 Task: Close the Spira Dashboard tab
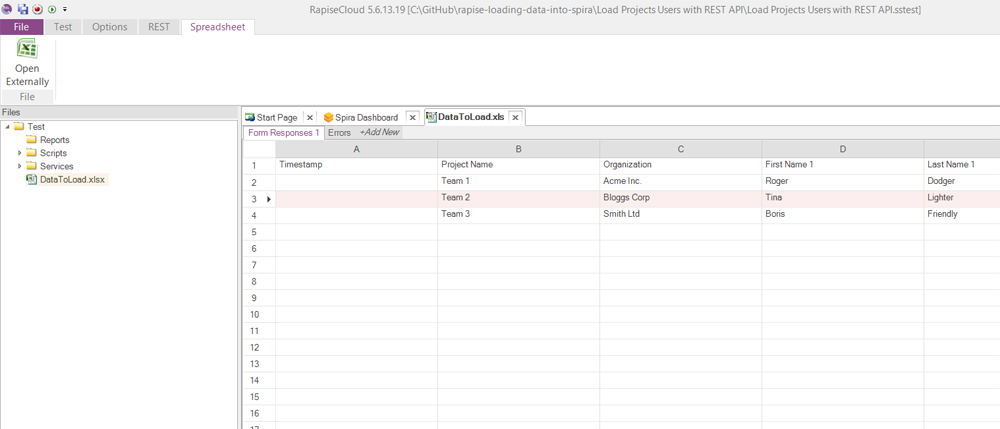tap(412, 117)
